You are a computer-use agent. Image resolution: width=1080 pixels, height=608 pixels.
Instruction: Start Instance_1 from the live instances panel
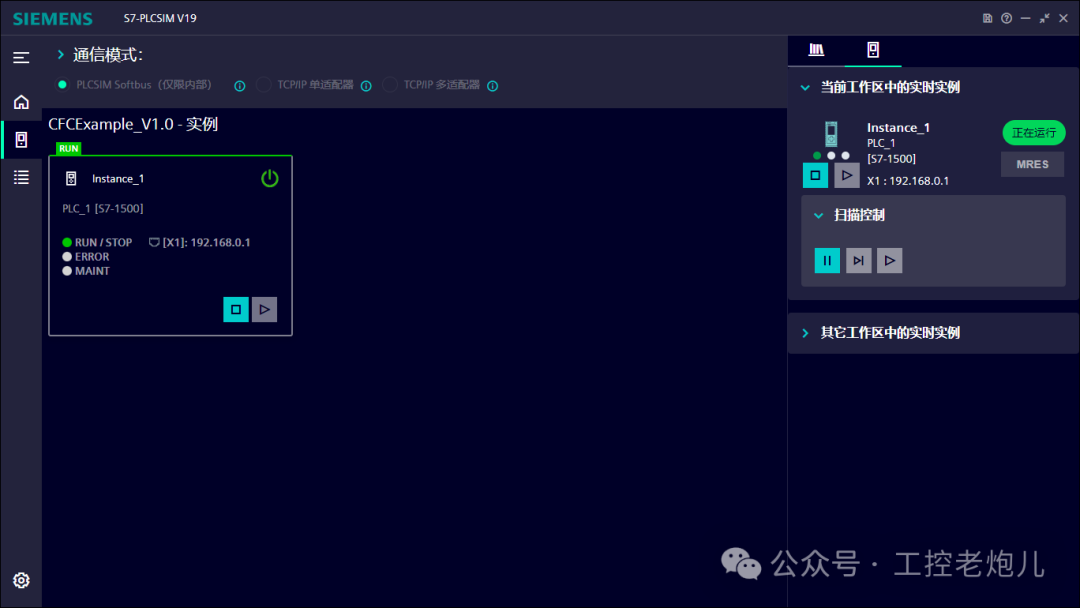tap(847, 176)
